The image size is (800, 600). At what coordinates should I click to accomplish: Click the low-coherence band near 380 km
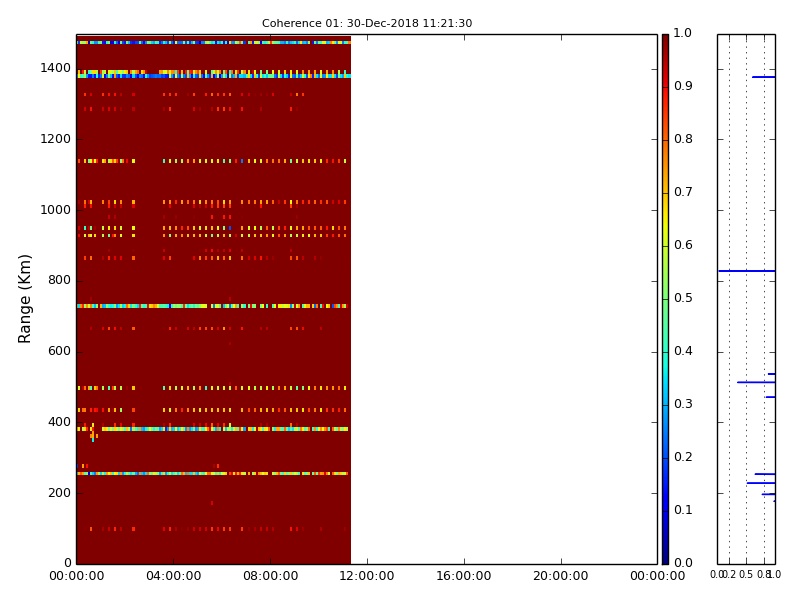(213, 429)
